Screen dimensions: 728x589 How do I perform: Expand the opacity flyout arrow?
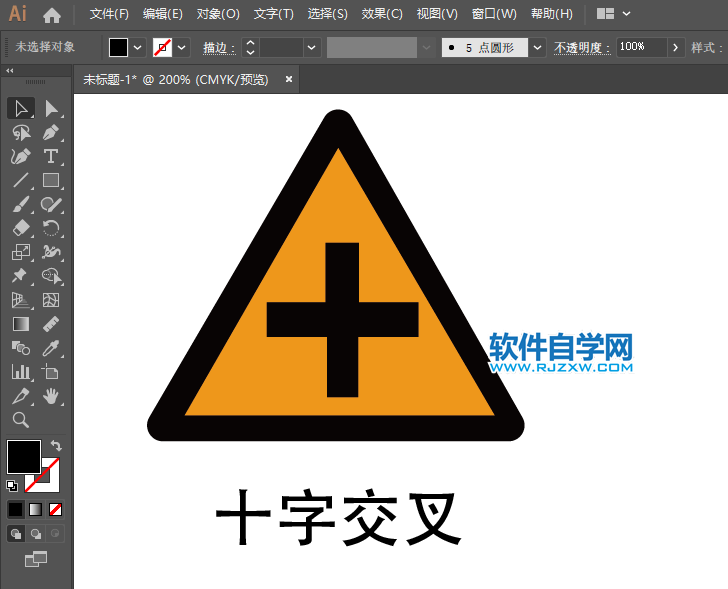click(676, 47)
